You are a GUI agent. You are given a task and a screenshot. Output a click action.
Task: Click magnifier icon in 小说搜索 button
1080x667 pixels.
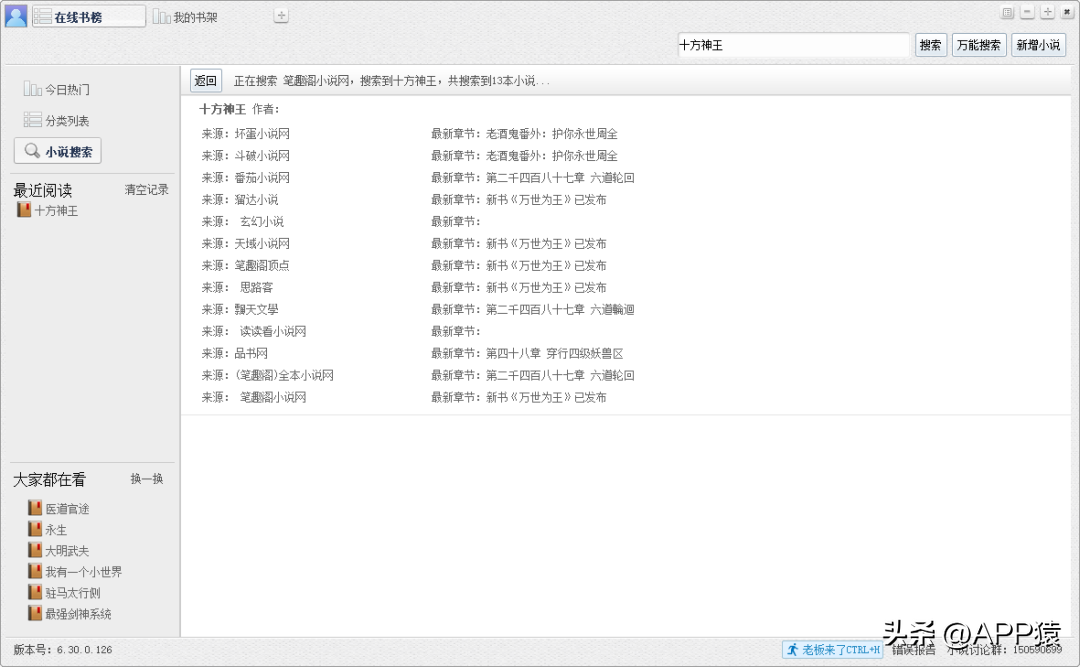point(32,150)
